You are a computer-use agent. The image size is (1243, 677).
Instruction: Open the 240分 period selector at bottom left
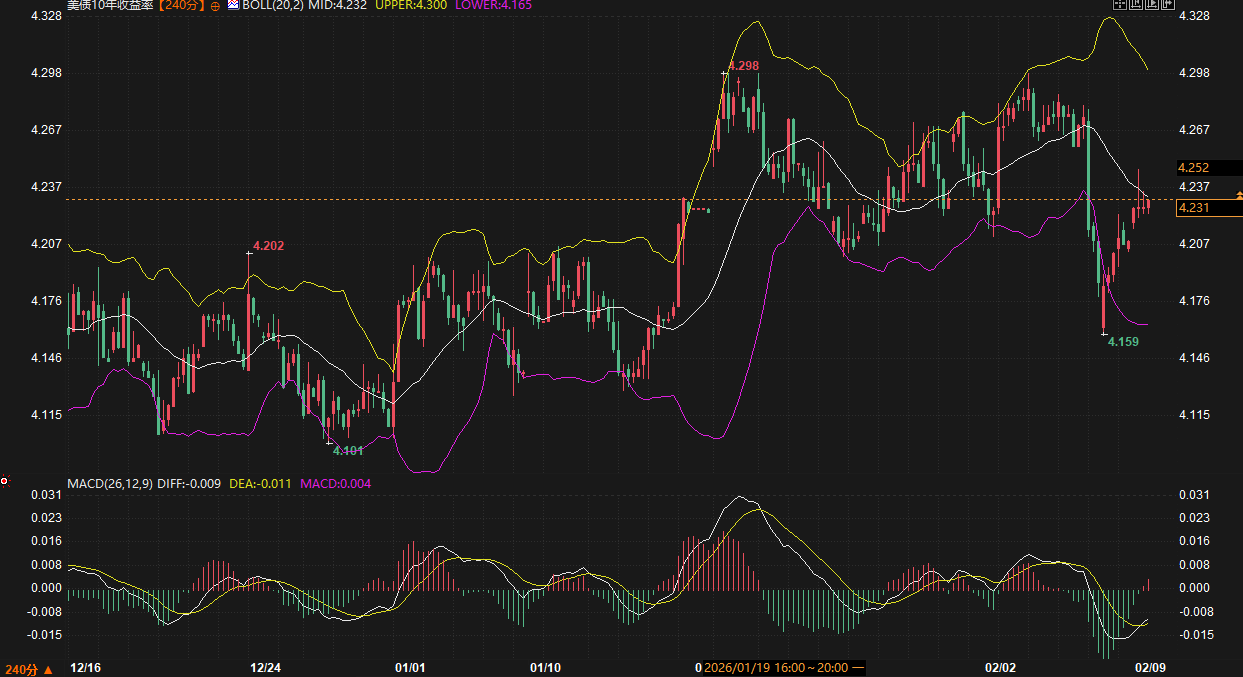coord(28,669)
